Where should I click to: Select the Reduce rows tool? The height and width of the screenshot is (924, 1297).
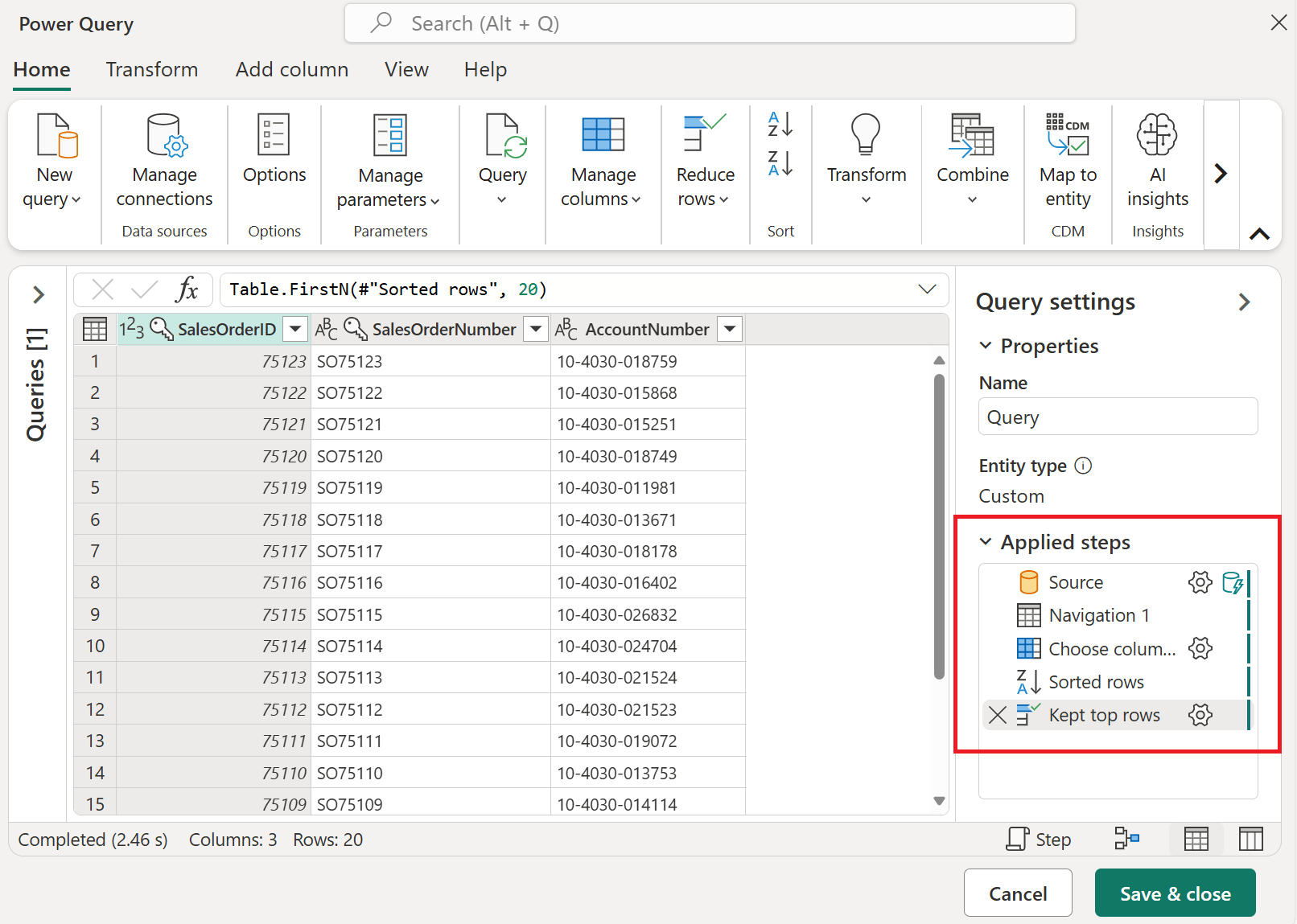704,161
